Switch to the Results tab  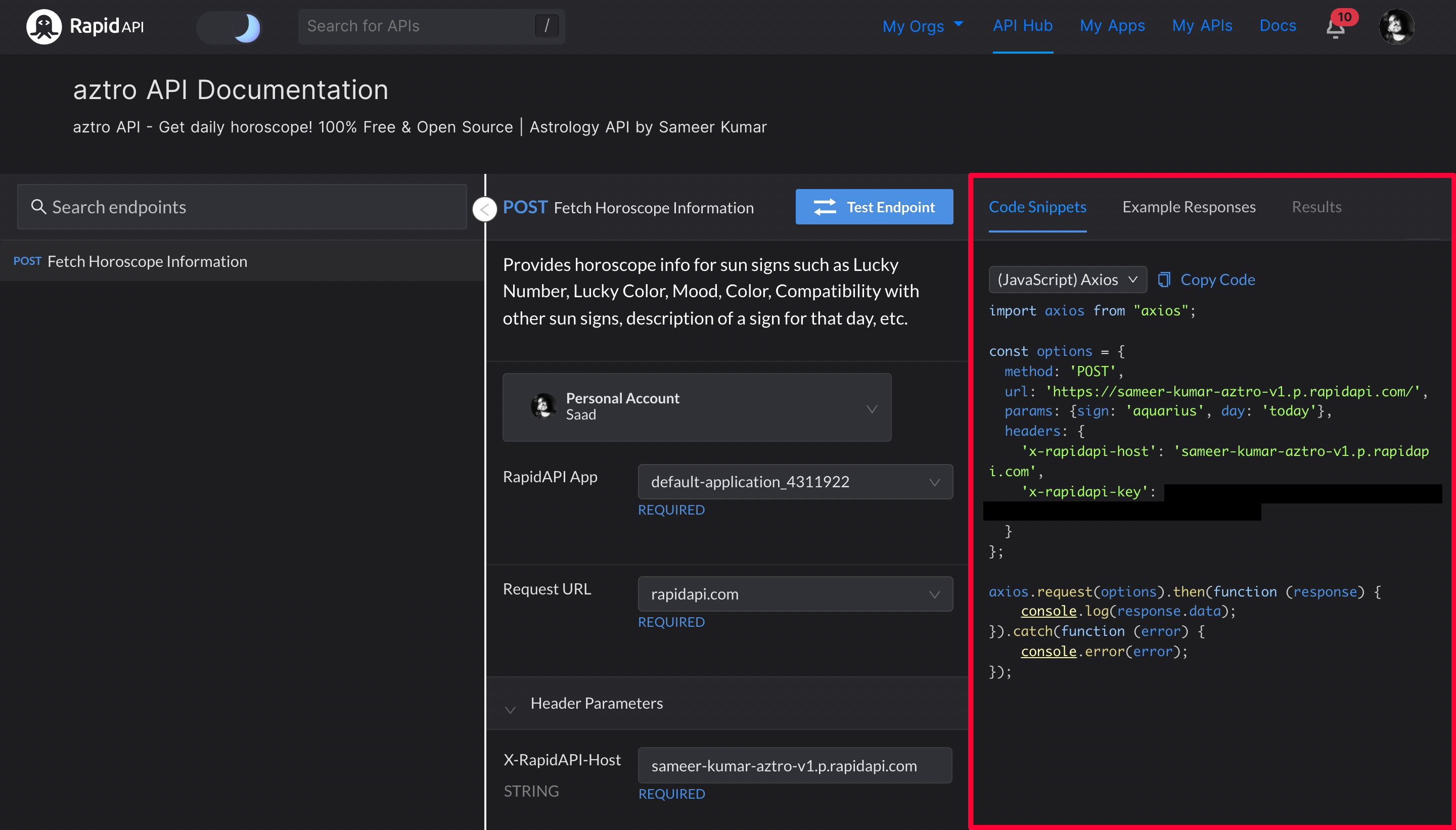pyautogui.click(x=1316, y=207)
